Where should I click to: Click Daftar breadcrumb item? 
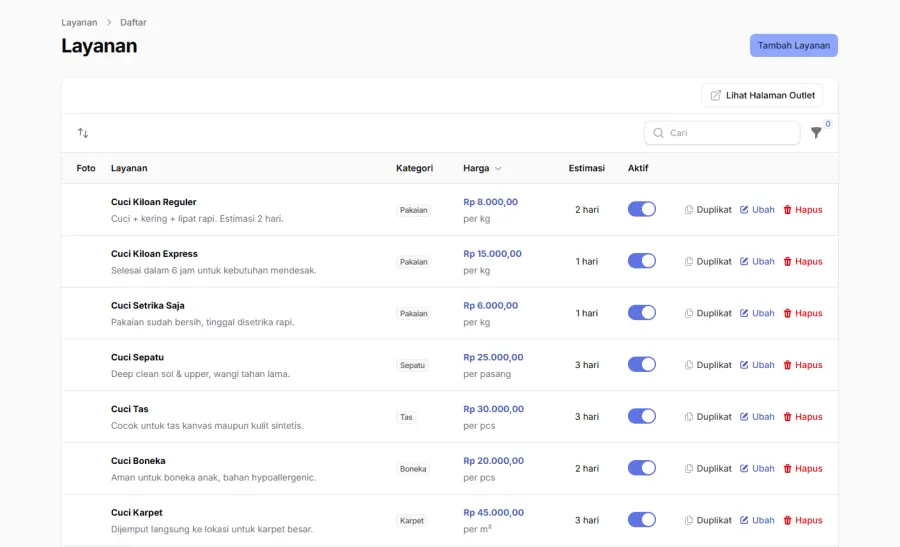coord(133,22)
